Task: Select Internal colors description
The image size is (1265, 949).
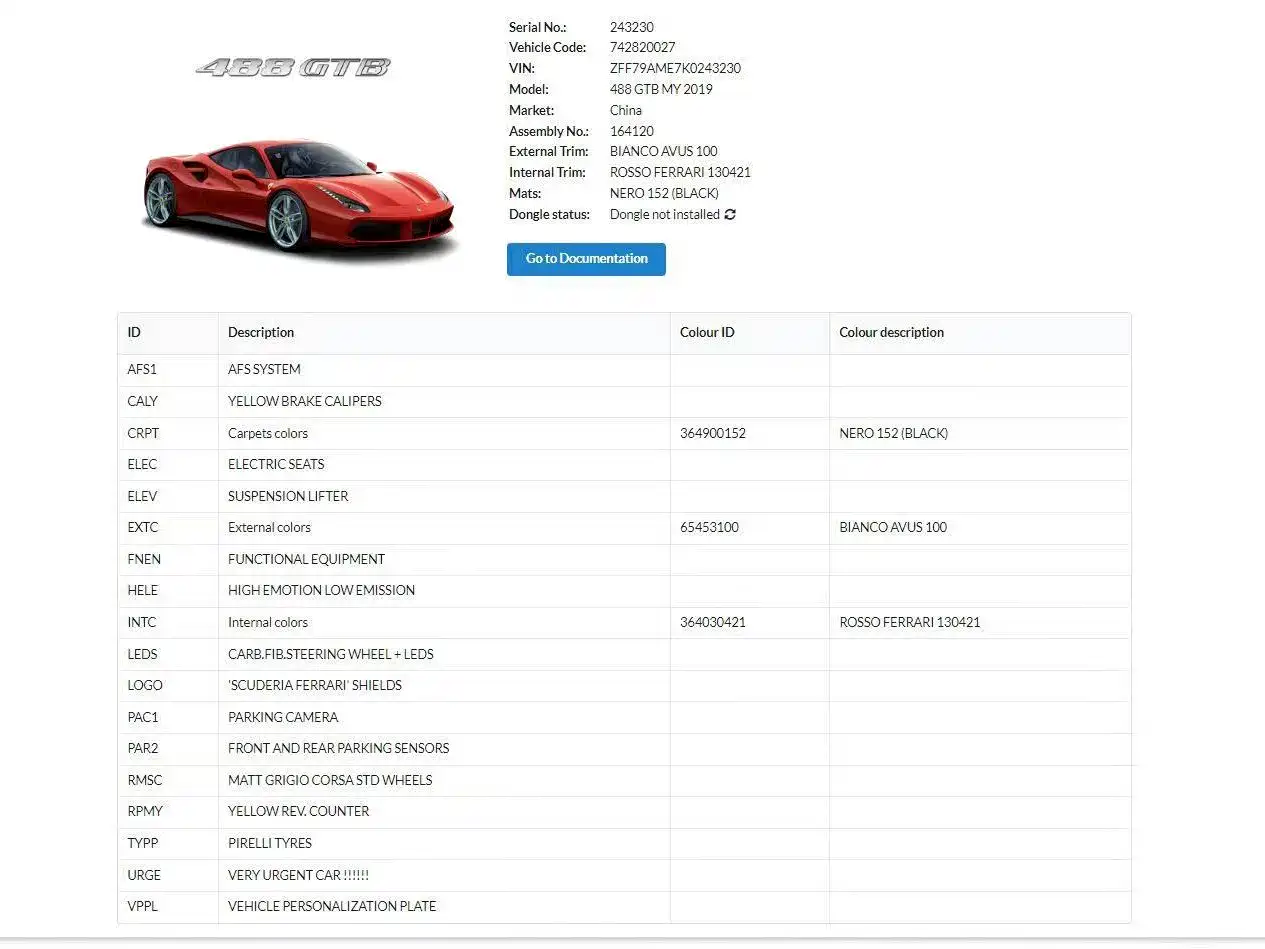Action: click(x=268, y=623)
